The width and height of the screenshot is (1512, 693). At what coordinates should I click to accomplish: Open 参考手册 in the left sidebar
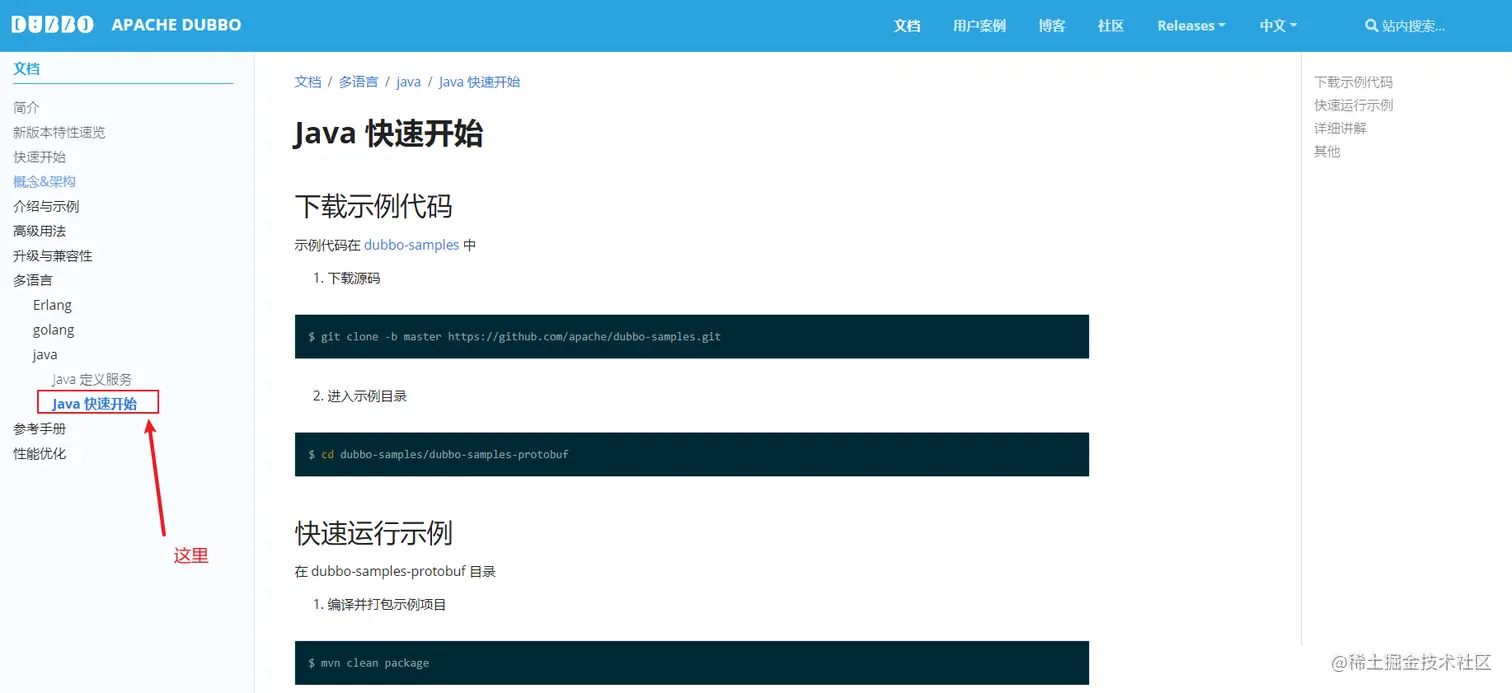[x=41, y=427]
